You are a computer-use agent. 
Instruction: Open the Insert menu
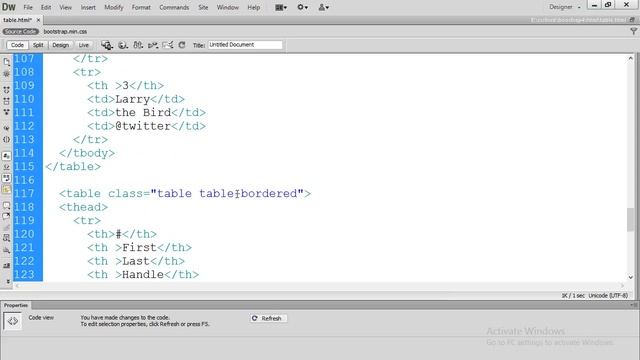88,7
